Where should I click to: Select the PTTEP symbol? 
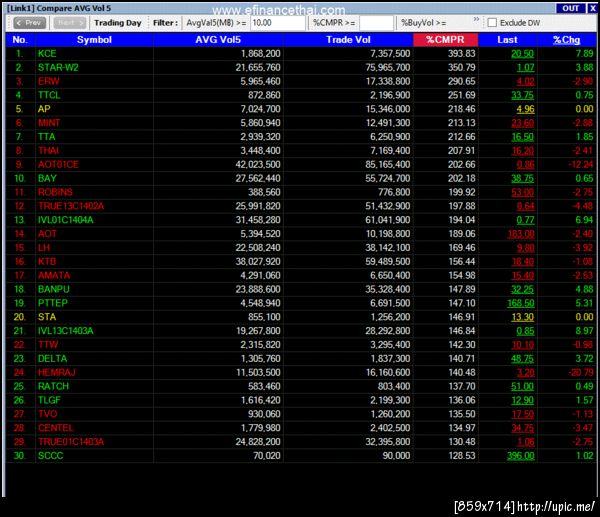53,303
